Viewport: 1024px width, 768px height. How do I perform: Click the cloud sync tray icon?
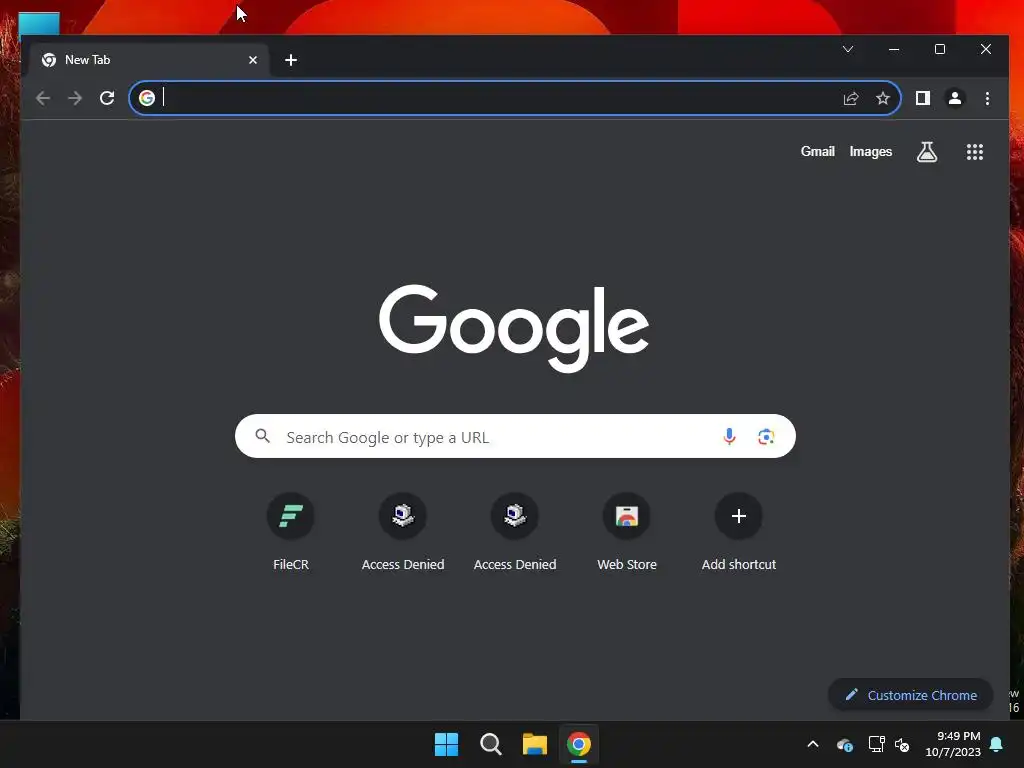coord(844,744)
